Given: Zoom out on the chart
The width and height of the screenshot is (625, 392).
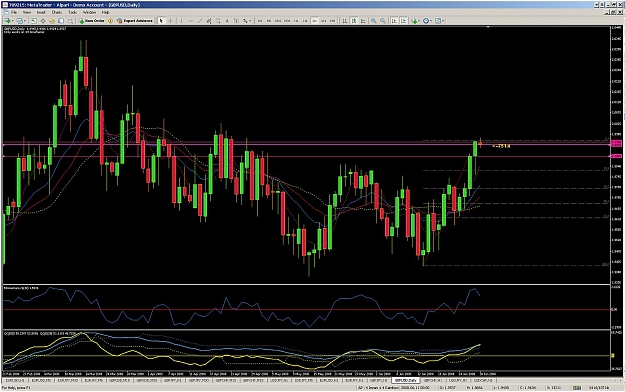Looking at the screenshot, I should [x=383, y=21].
